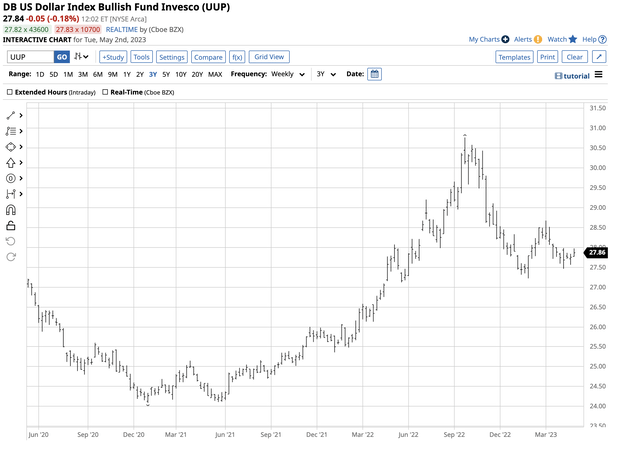Select the 10Y range
This screenshot has height=451, width=640.
(x=181, y=74)
